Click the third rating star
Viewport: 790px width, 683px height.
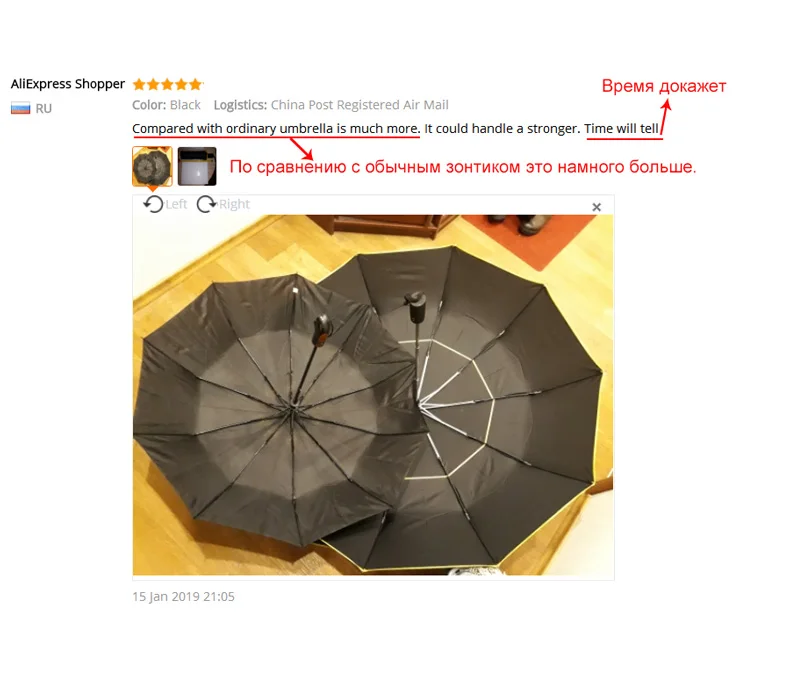(167, 84)
